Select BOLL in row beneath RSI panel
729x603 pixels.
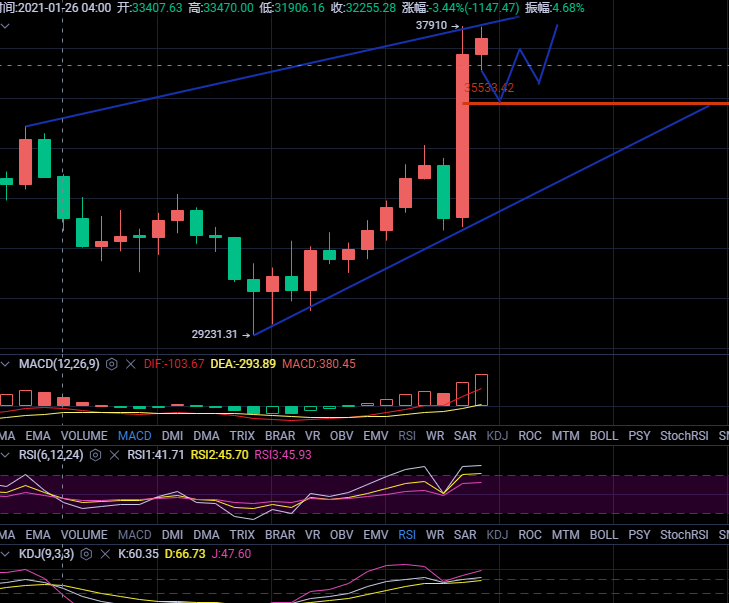[x=604, y=535]
